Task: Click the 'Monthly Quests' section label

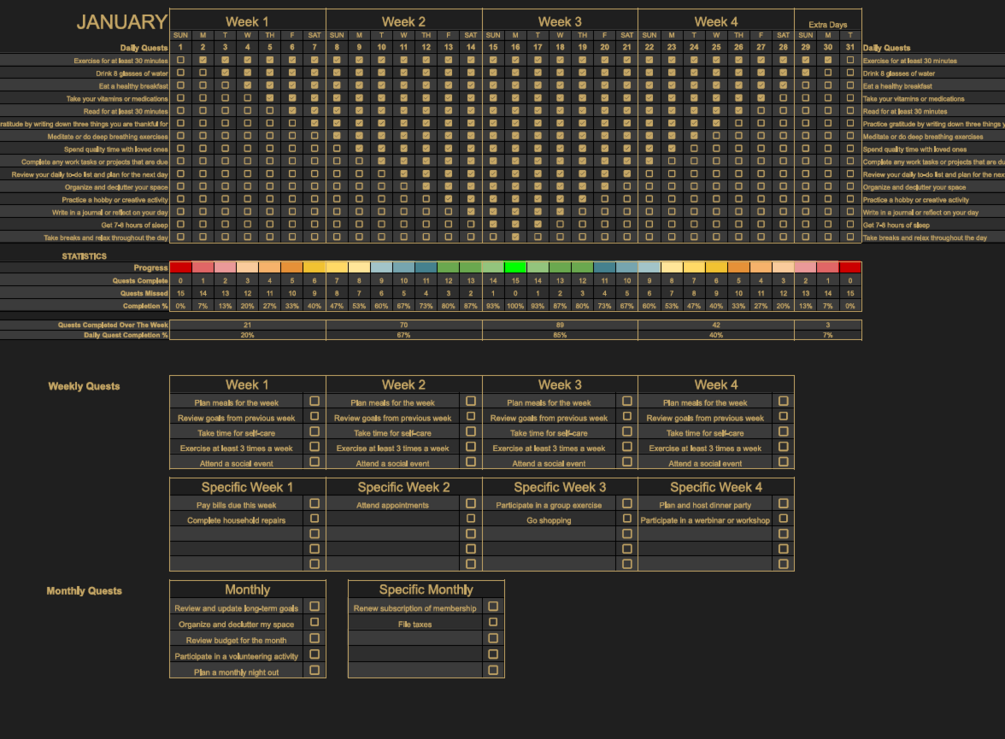Action: click(84, 591)
